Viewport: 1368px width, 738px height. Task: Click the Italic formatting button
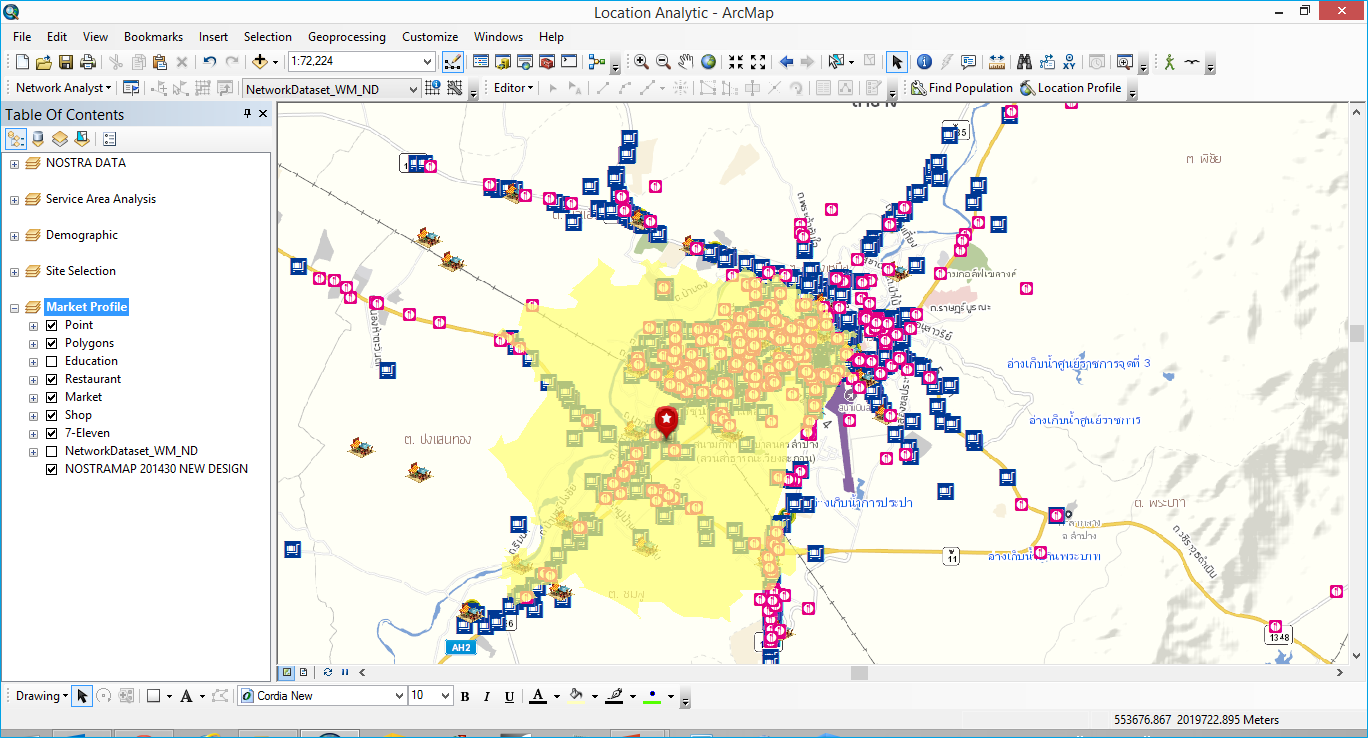click(487, 696)
